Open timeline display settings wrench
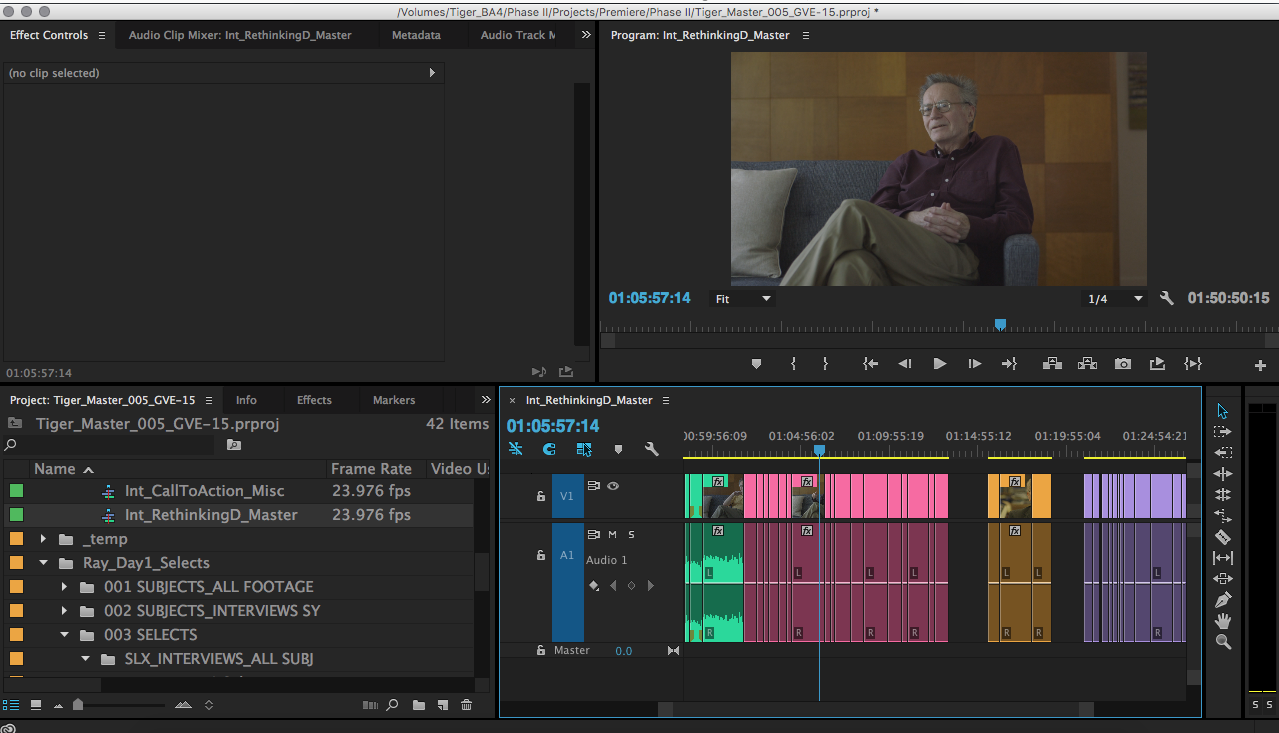Viewport: 1279px width, 733px height. pos(652,449)
